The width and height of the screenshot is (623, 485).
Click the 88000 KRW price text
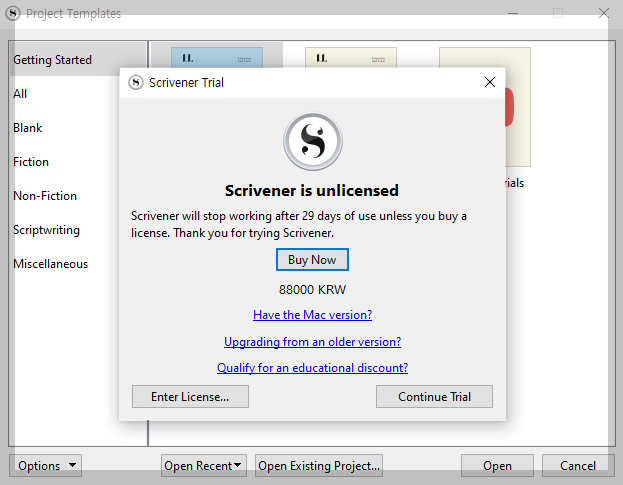coord(312,290)
